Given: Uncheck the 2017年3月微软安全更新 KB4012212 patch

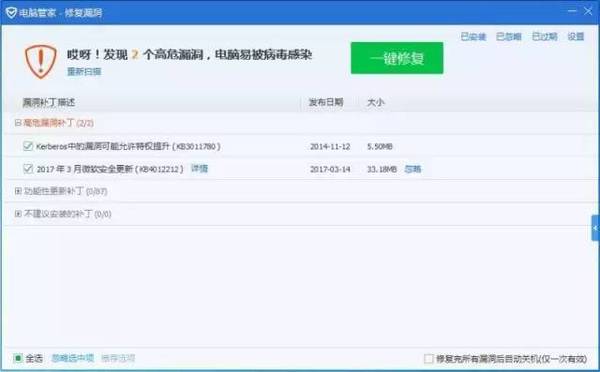Looking at the screenshot, I should [28, 168].
